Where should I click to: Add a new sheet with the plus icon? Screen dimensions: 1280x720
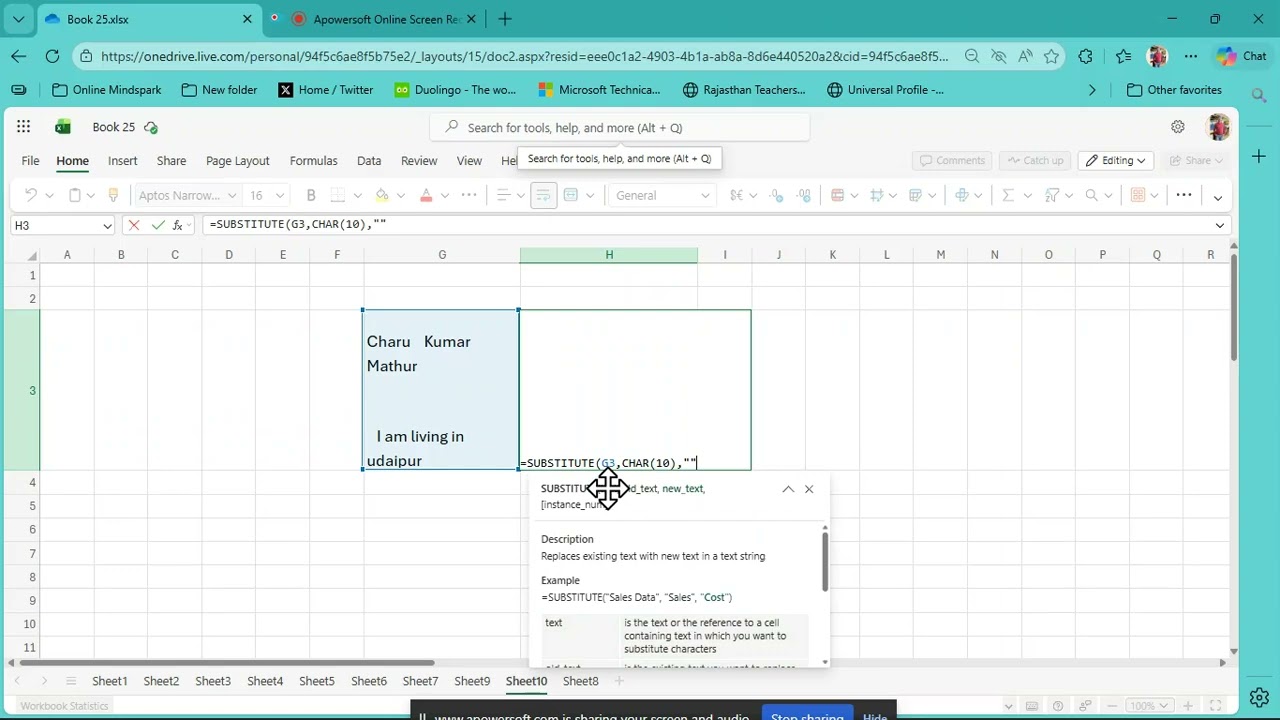(x=619, y=681)
